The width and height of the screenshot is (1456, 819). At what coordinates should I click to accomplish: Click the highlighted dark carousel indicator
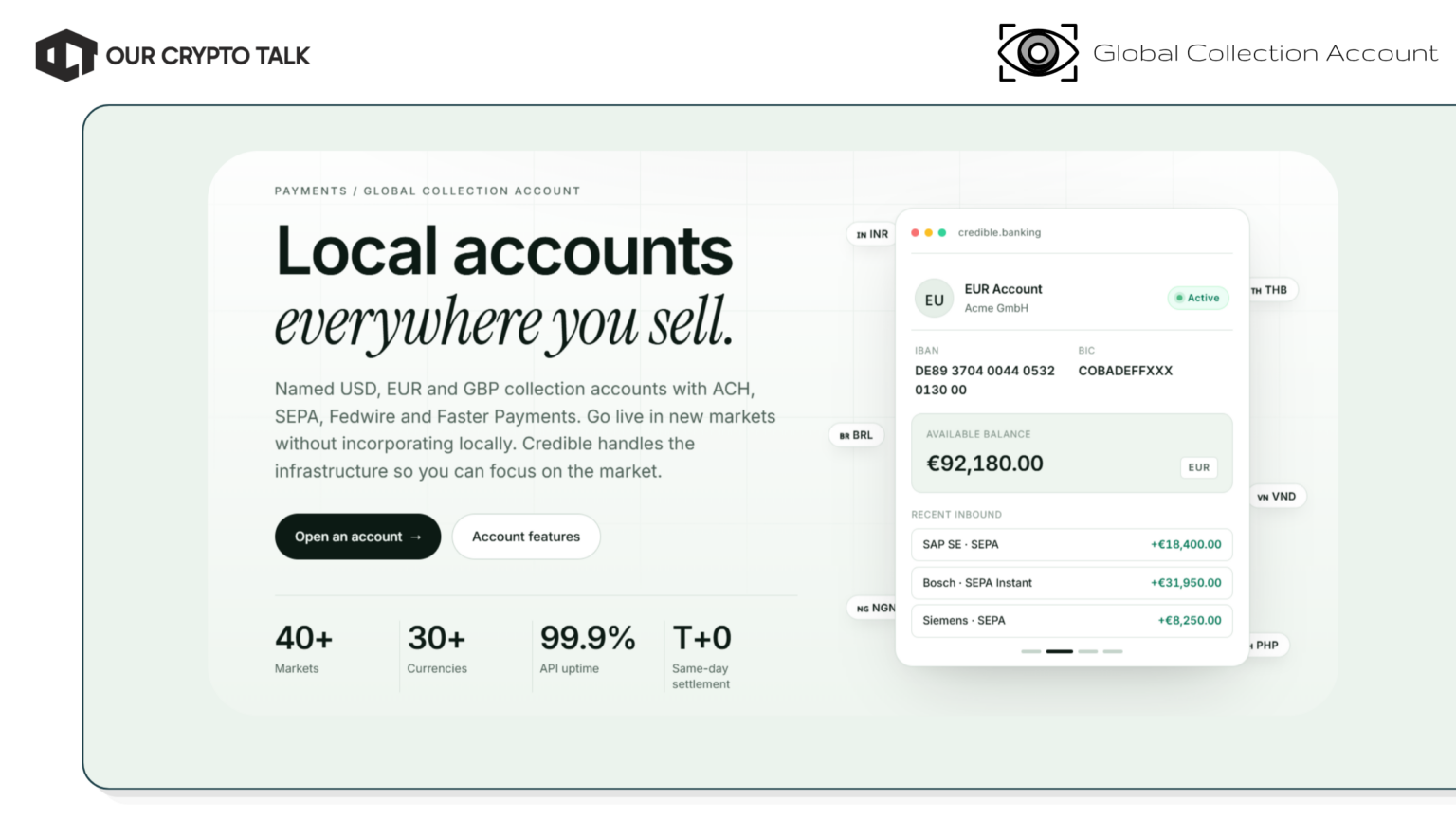[x=1060, y=651]
